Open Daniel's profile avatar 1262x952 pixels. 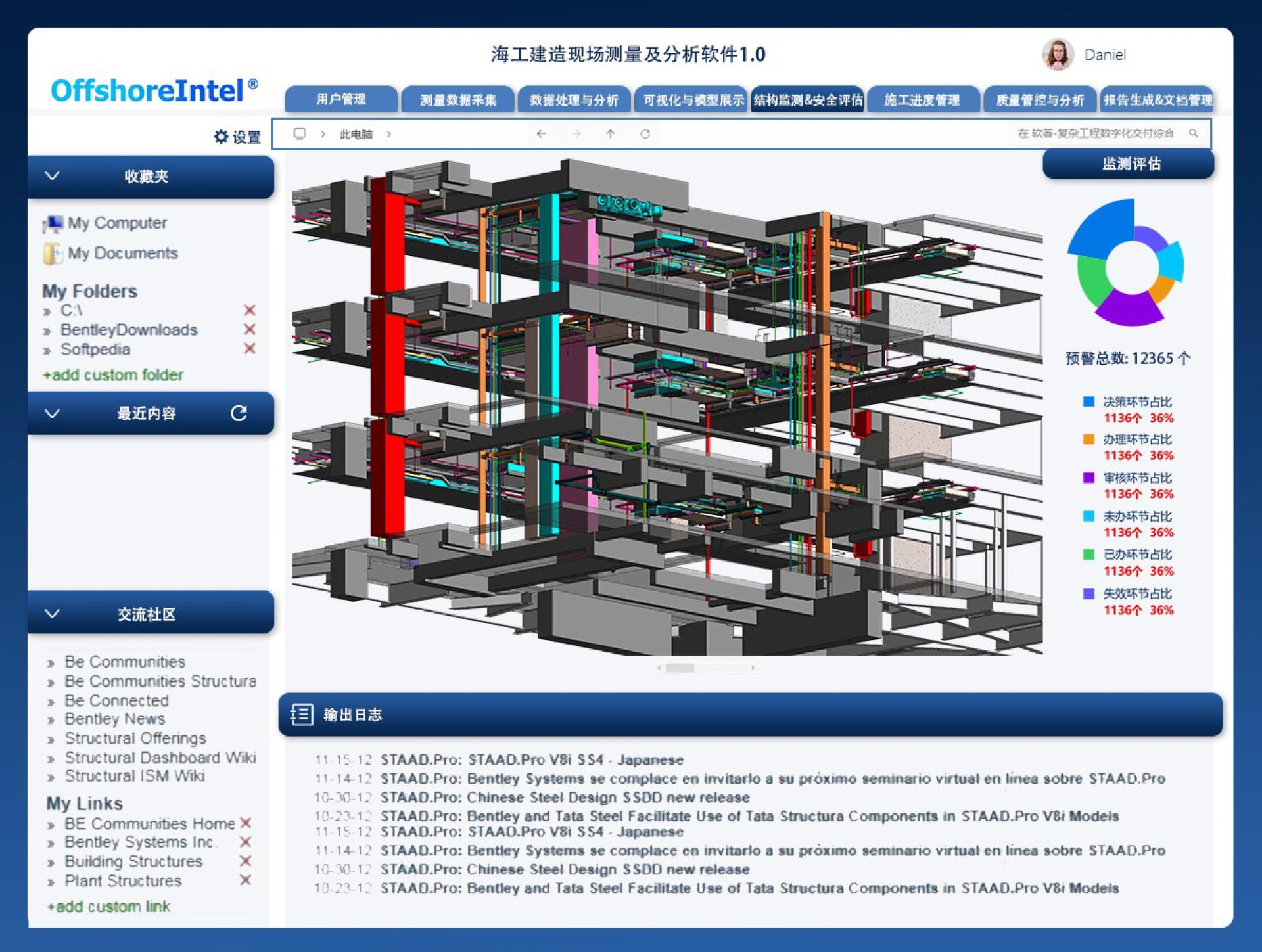(1058, 55)
